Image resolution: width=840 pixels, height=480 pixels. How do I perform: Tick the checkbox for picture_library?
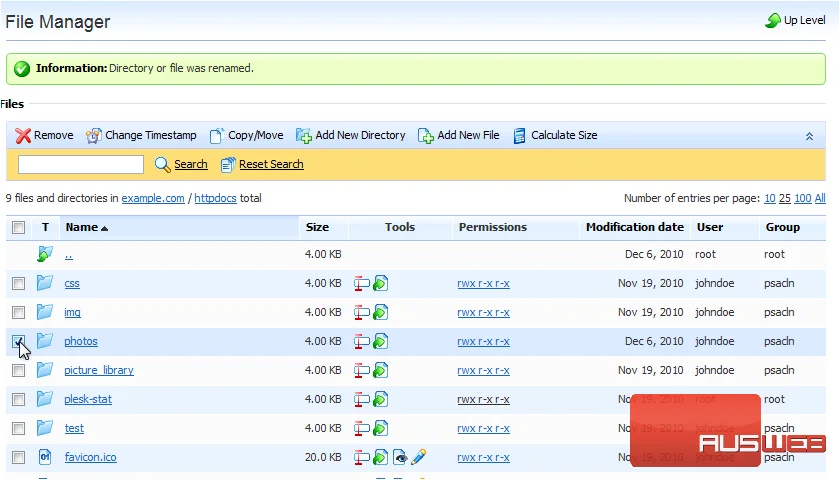pyautogui.click(x=19, y=370)
